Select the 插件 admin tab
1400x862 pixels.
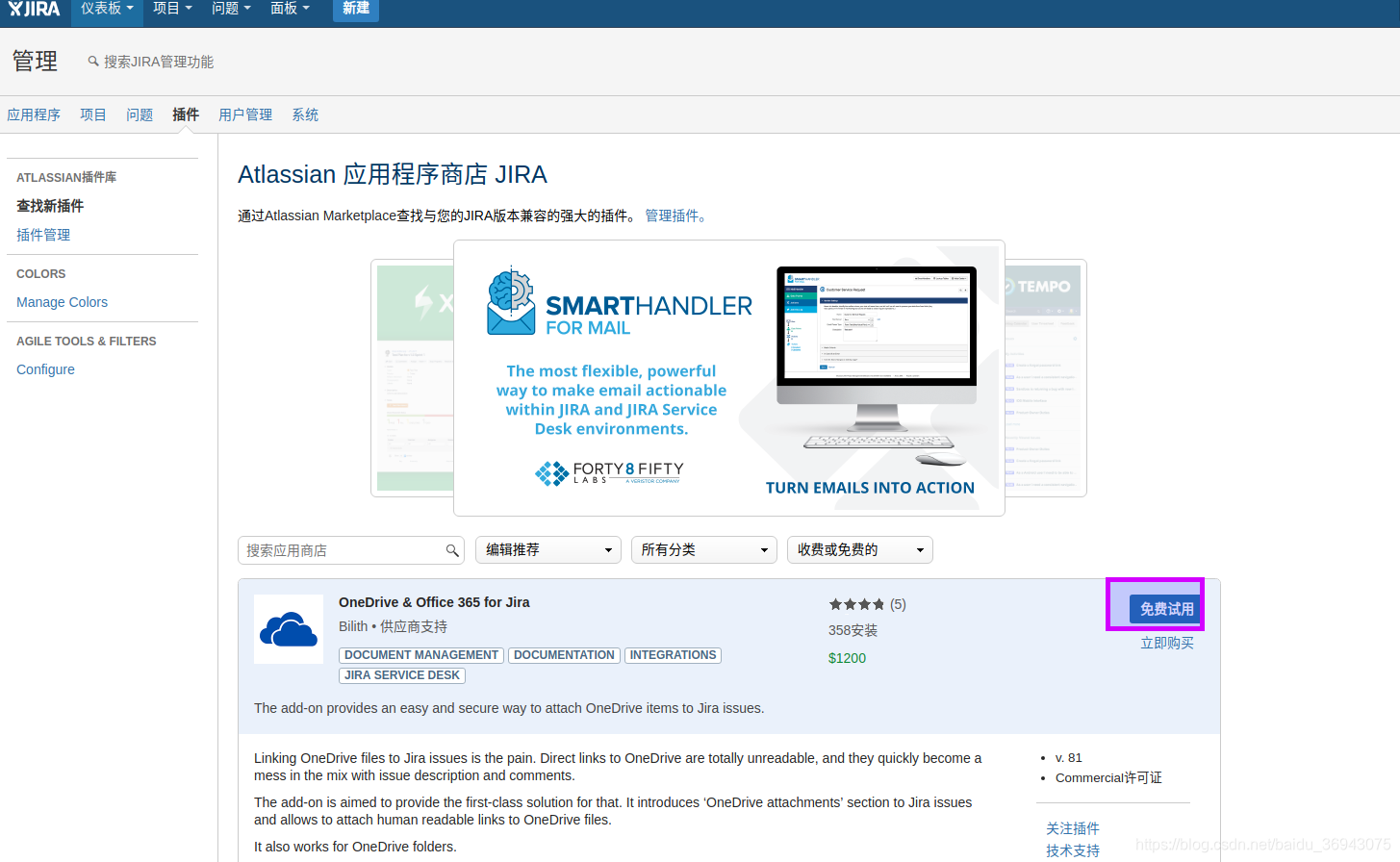186,114
